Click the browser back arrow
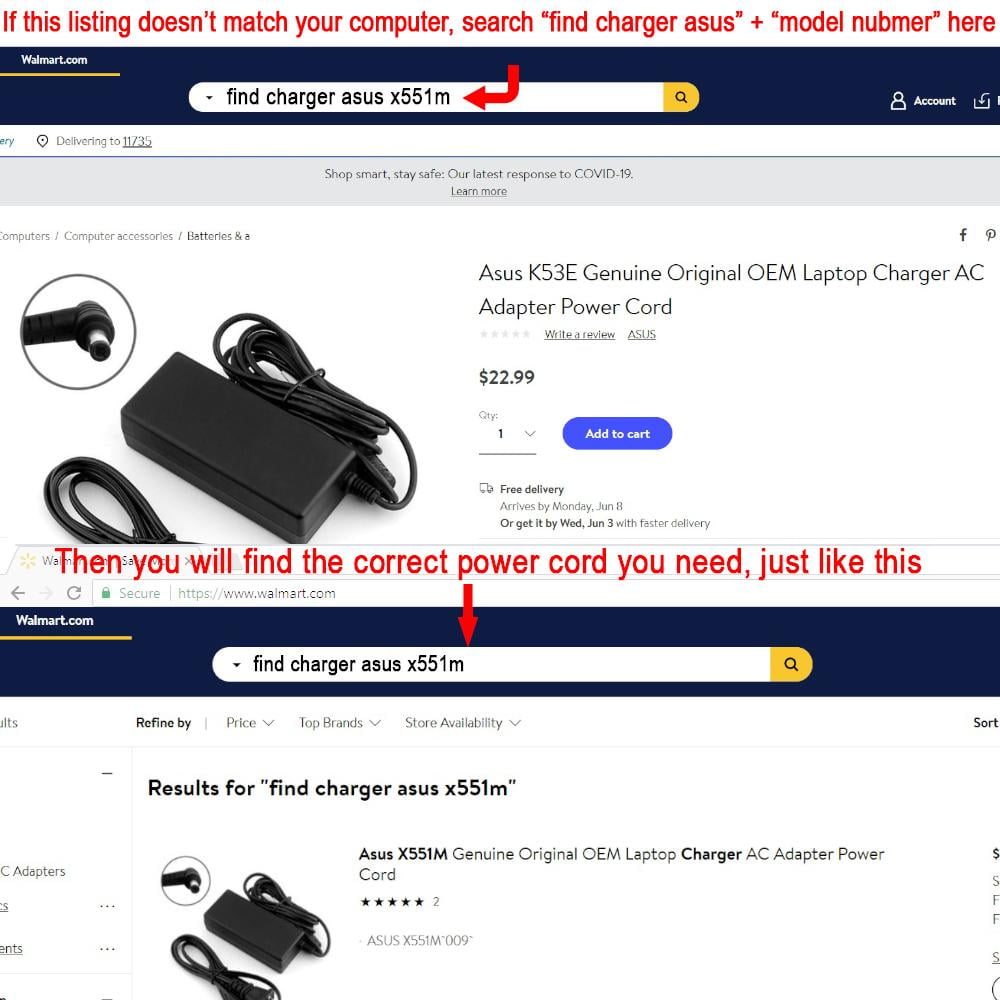Viewport: 1000px width, 1000px height. coord(18,593)
